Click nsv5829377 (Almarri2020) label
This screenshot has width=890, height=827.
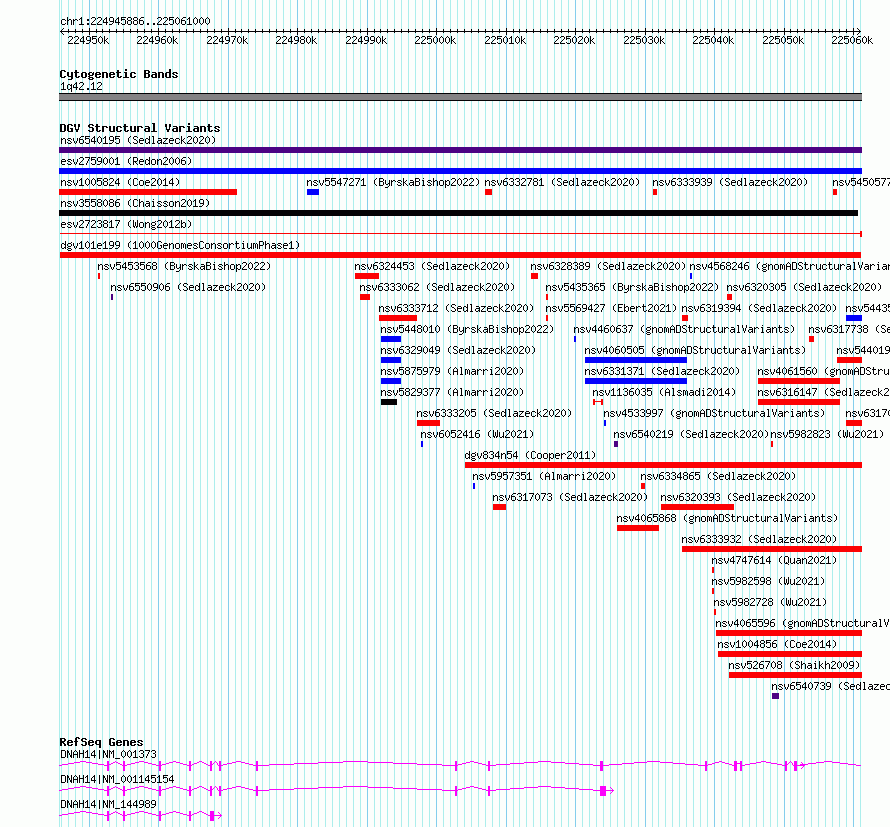[x=452, y=392]
